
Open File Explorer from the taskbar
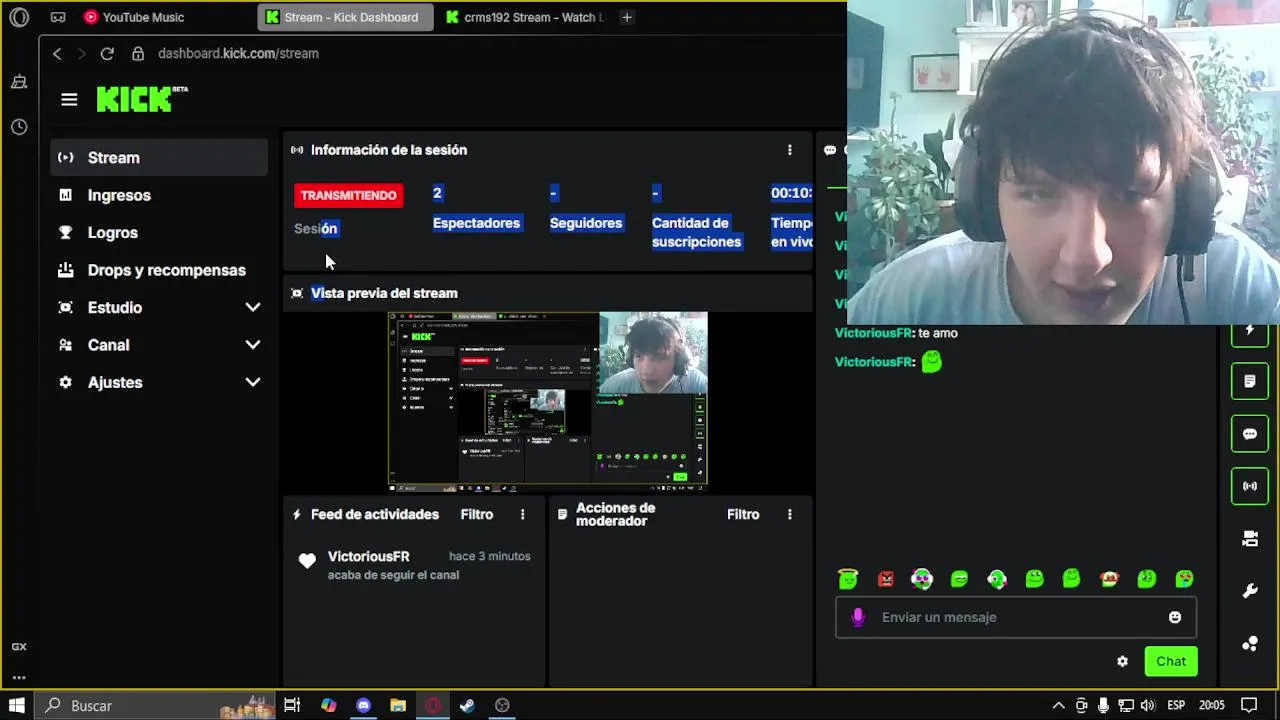(398, 705)
